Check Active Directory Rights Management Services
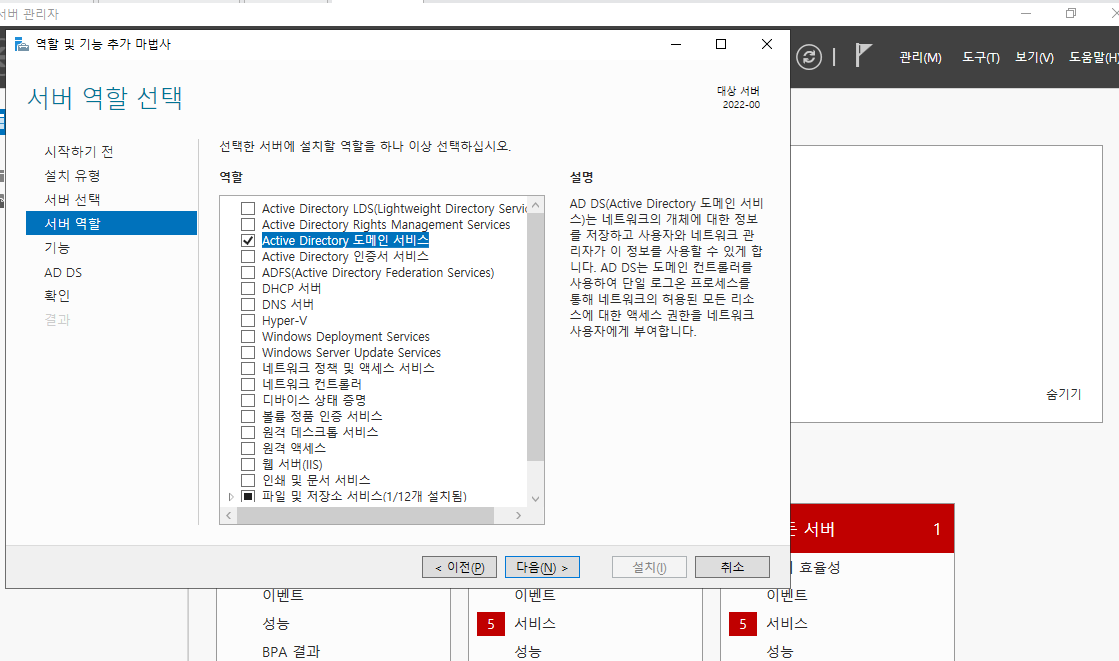This screenshot has height=661, width=1119. [248, 224]
